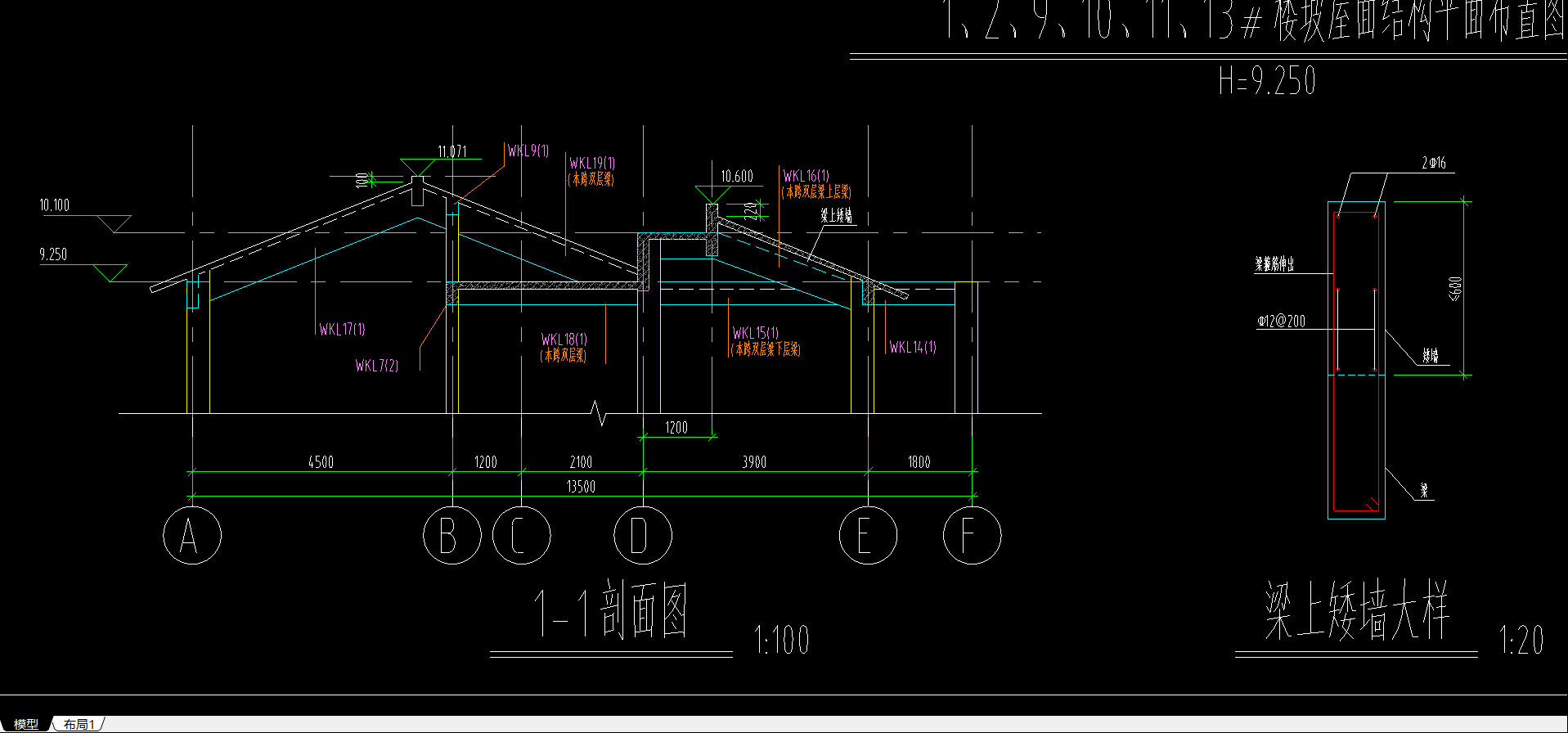Select the 1200 dimension right of axis D
Screen dimensions: 1568x733
676,428
